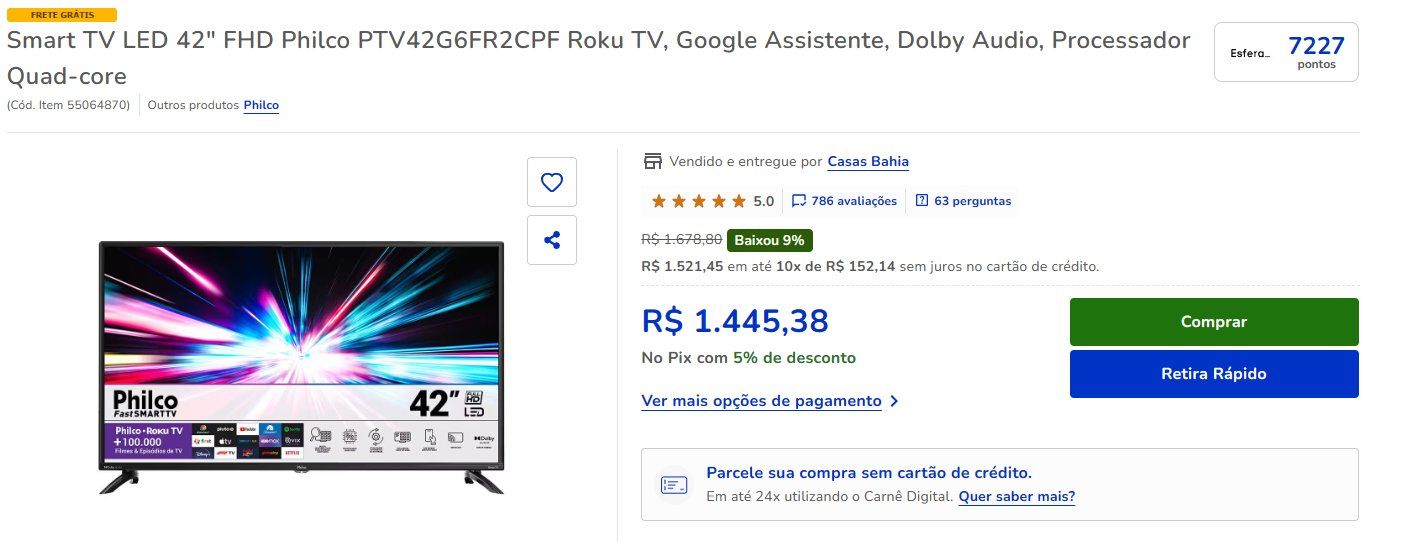1407x542 pixels.
Task: Click the Frete Grátis yellow tag
Action: pyautogui.click(x=62, y=15)
